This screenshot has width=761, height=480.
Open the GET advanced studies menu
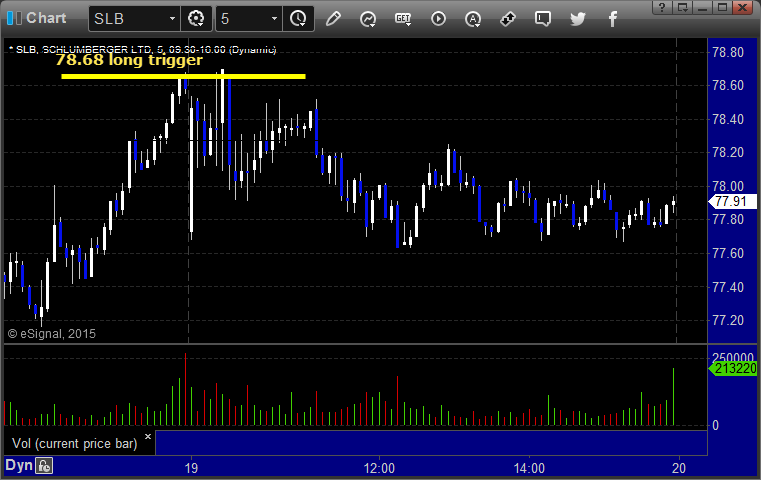[403, 19]
